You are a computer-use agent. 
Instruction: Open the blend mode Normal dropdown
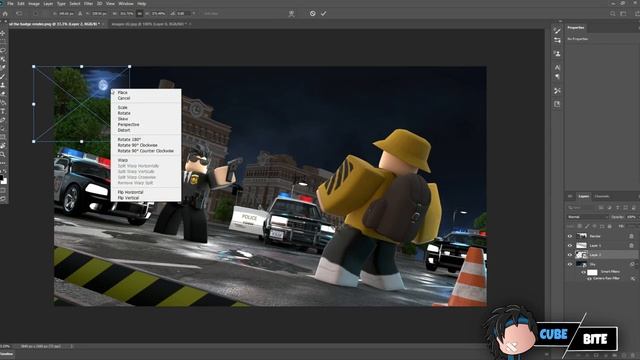pyautogui.click(x=588, y=217)
